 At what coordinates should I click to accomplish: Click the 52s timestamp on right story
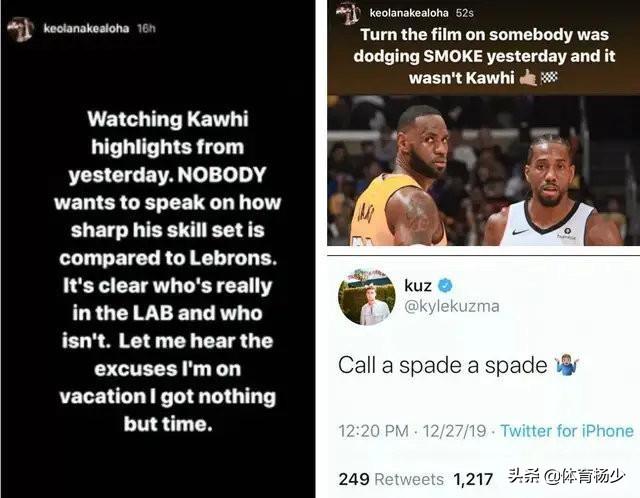click(464, 13)
